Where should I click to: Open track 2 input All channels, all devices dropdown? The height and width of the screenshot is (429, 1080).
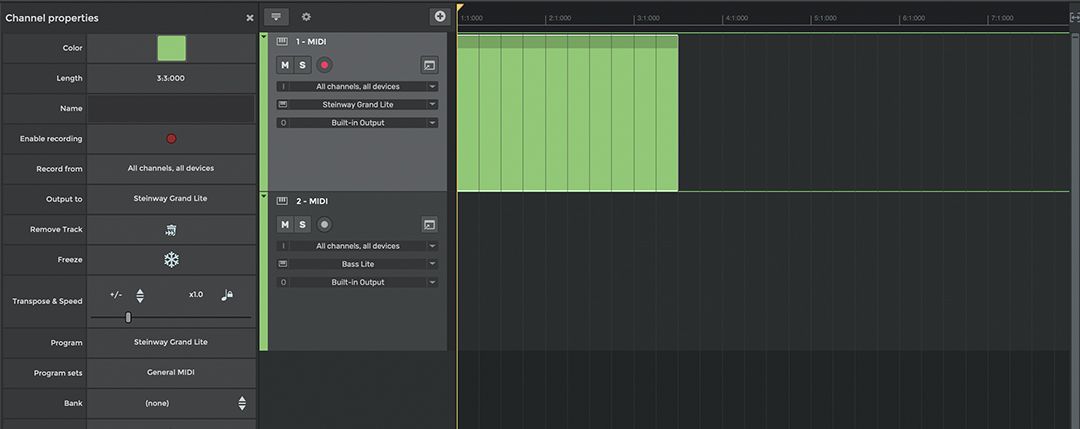tap(357, 246)
